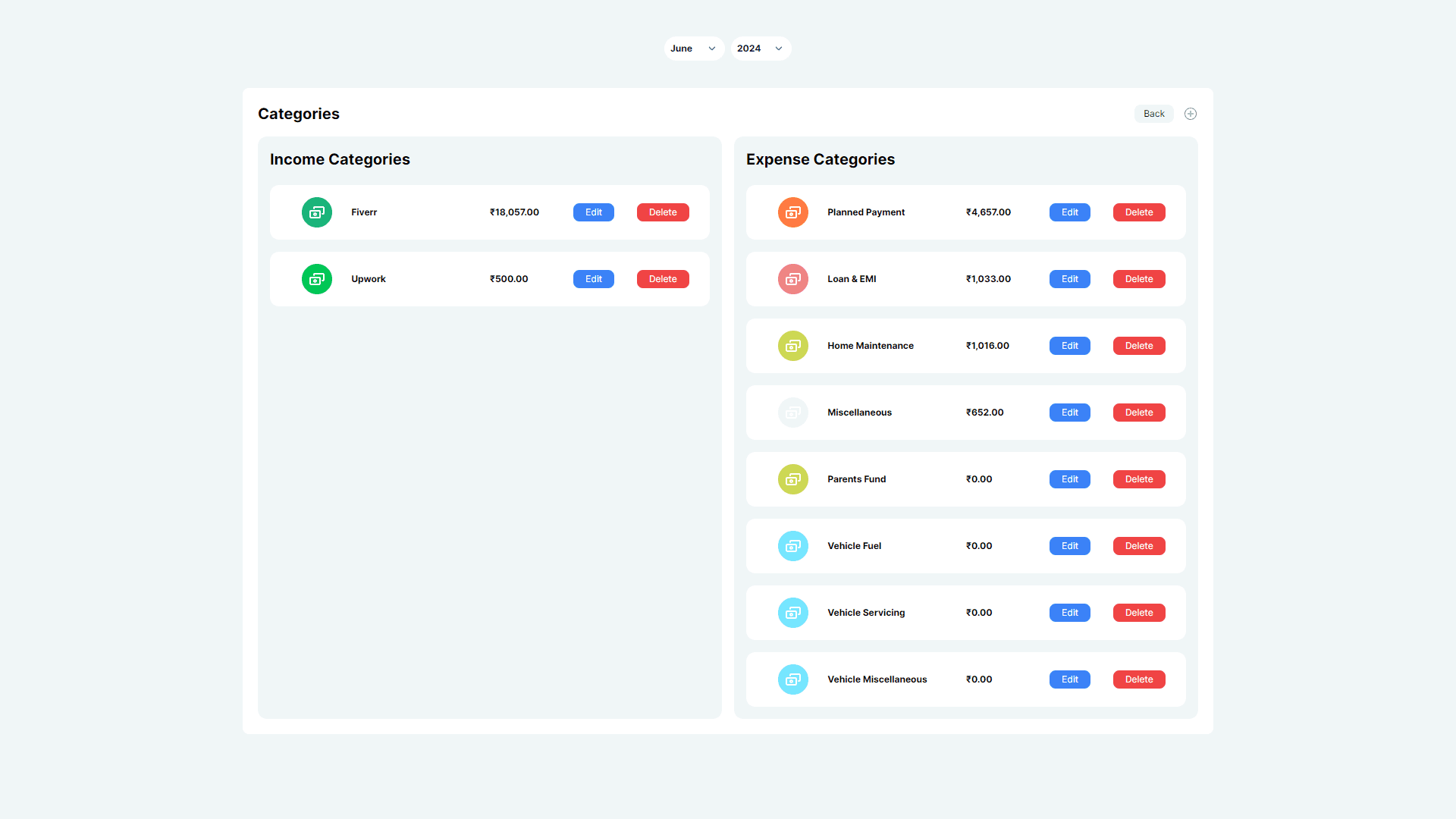The image size is (1456, 819).
Task: Expand the June dropdown chevron
Action: (x=711, y=48)
